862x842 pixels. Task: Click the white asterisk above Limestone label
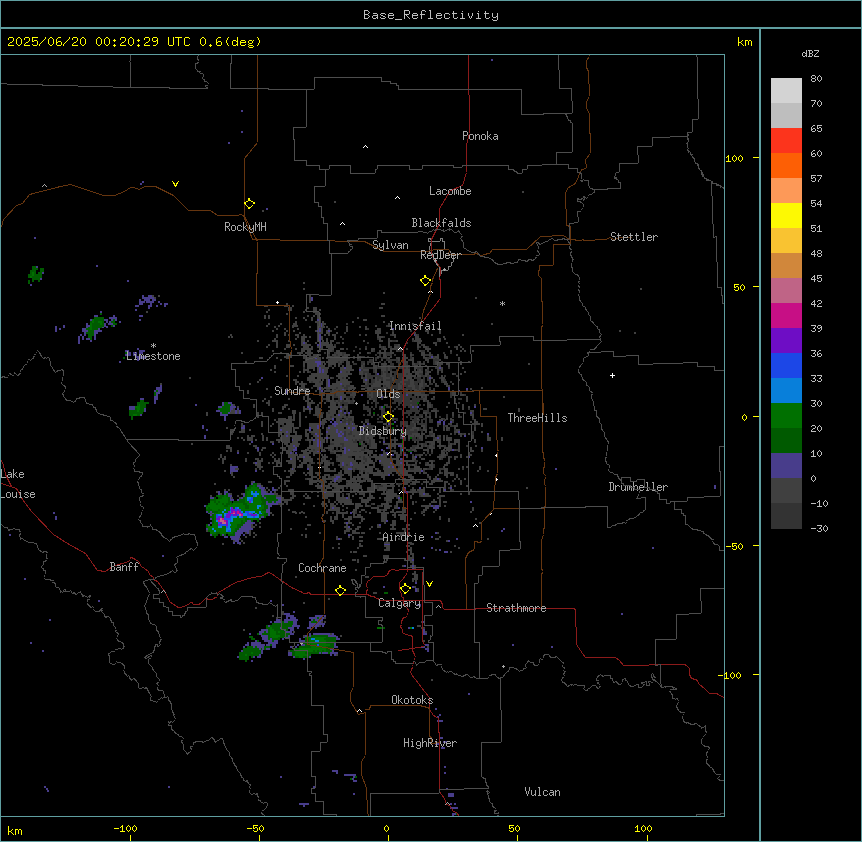[153, 346]
